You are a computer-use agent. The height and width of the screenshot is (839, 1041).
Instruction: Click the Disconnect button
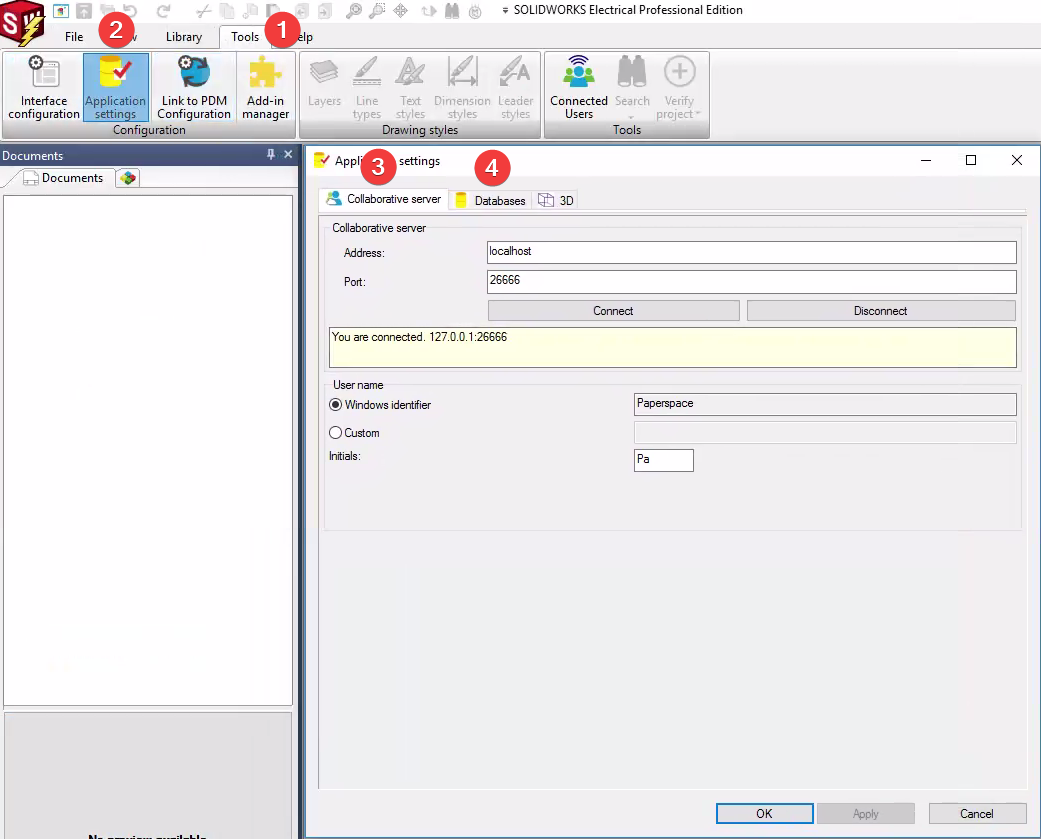tap(880, 311)
